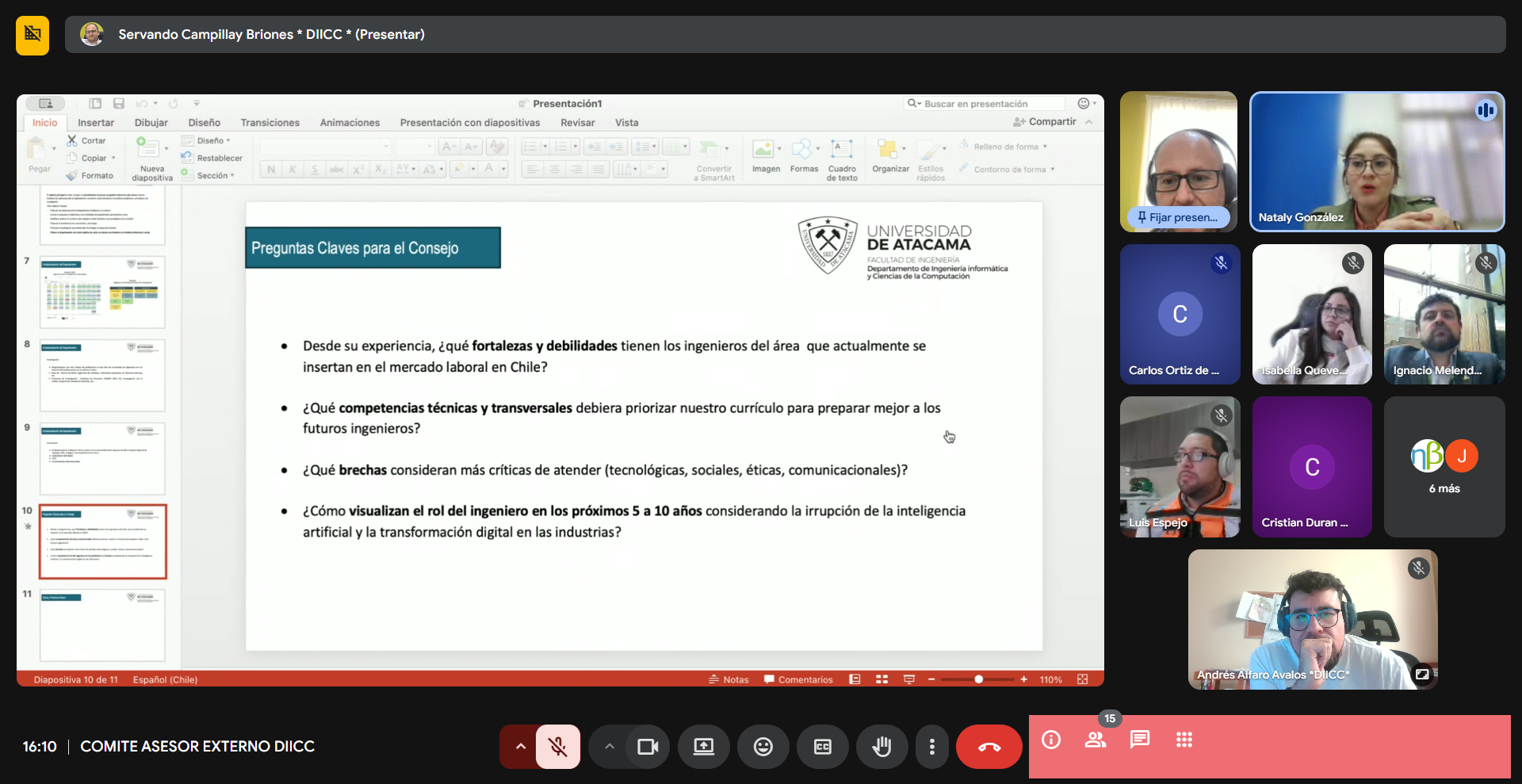Switch to the Transiciones ribbon tab
Viewport: 1522px width, 784px height.
tap(270, 123)
